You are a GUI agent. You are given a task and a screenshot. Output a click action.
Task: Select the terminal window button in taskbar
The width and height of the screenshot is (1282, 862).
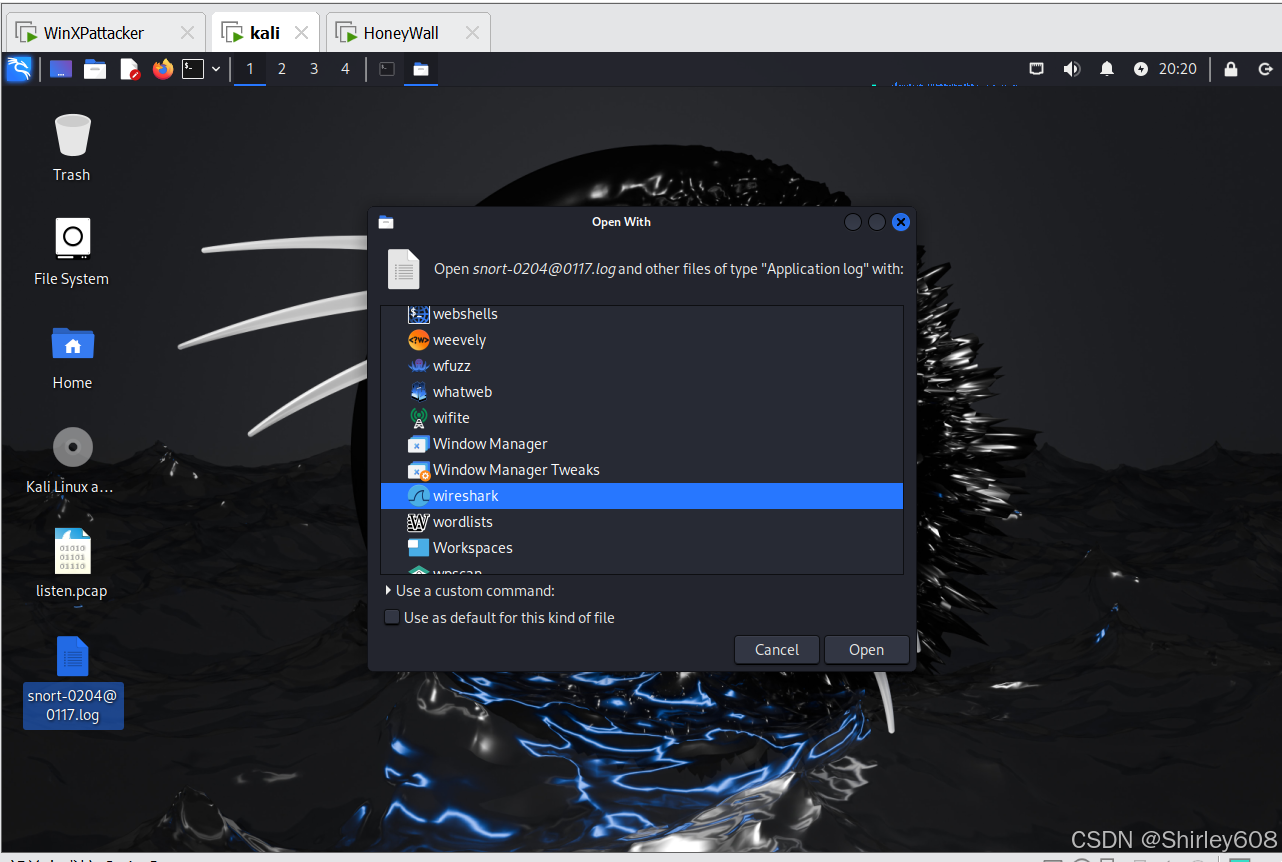point(387,69)
